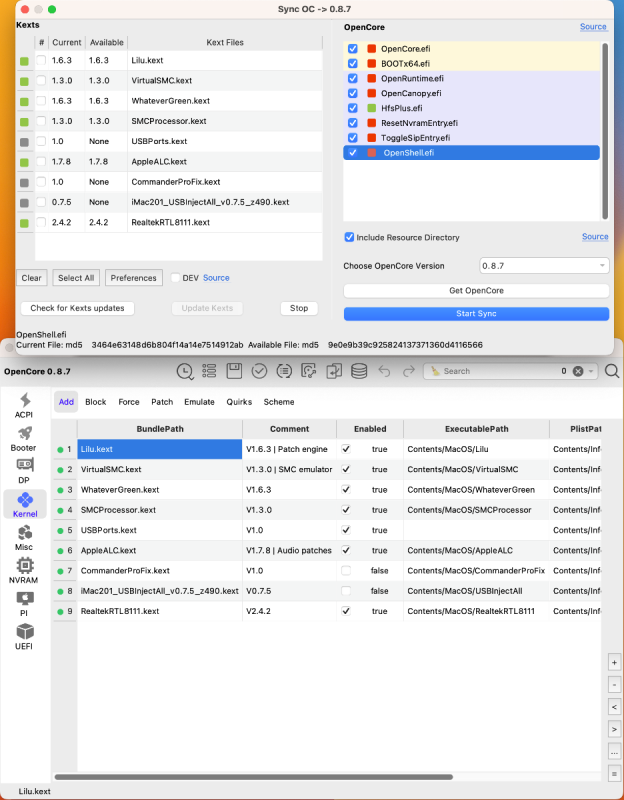Click Check for Kexts updates
The image size is (624, 800).
(x=78, y=308)
